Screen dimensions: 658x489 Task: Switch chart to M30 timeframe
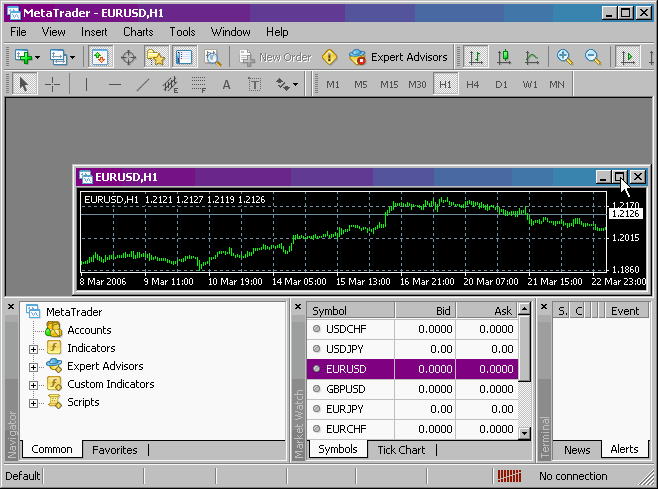point(417,84)
